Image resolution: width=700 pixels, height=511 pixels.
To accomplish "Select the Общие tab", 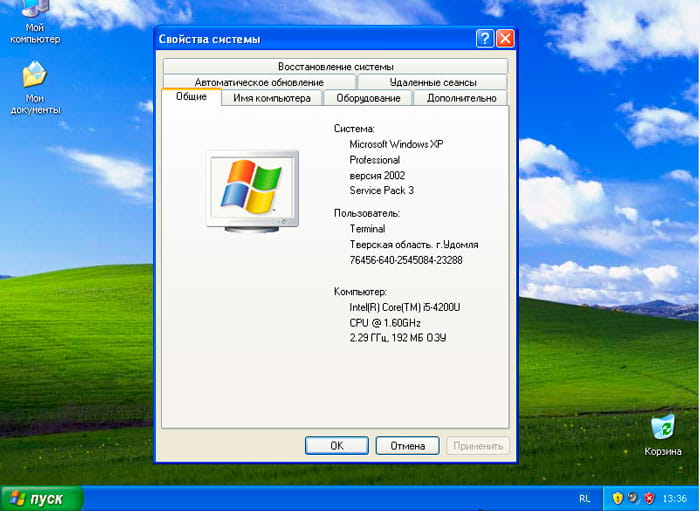I will click(x=191, y=96).
